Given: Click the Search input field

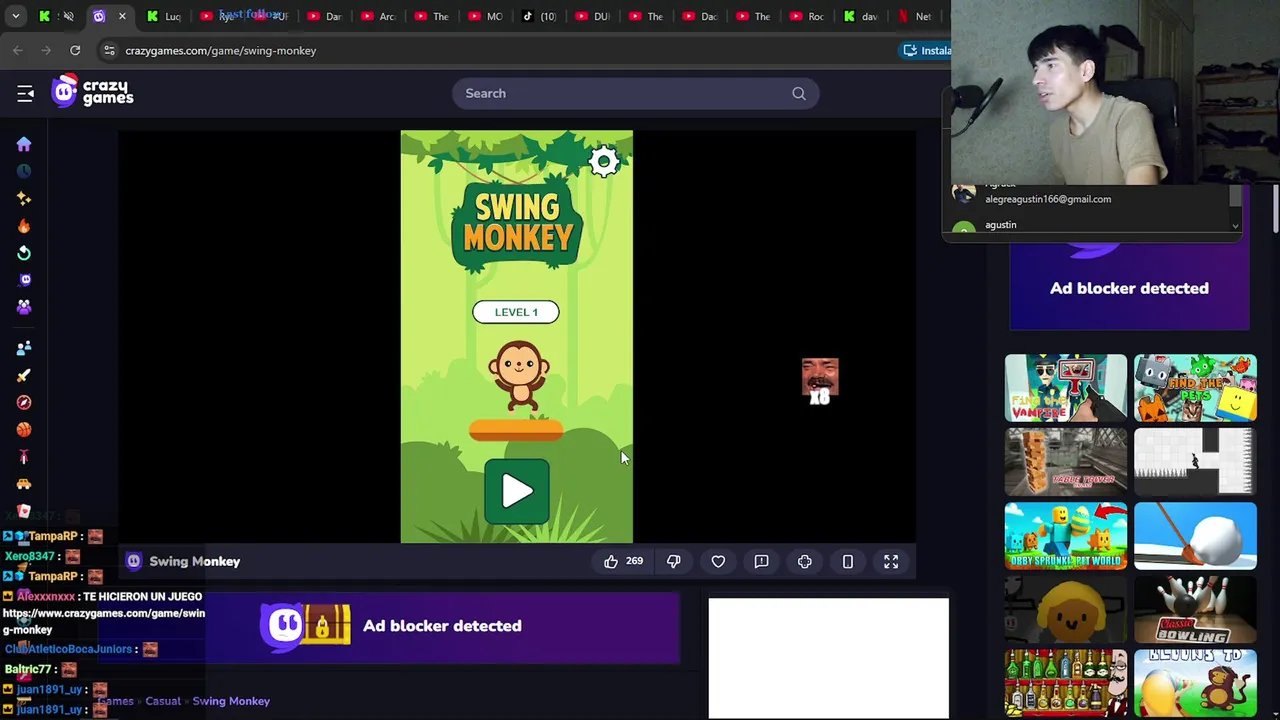Looking at the screenshot, I should point(635,93).
